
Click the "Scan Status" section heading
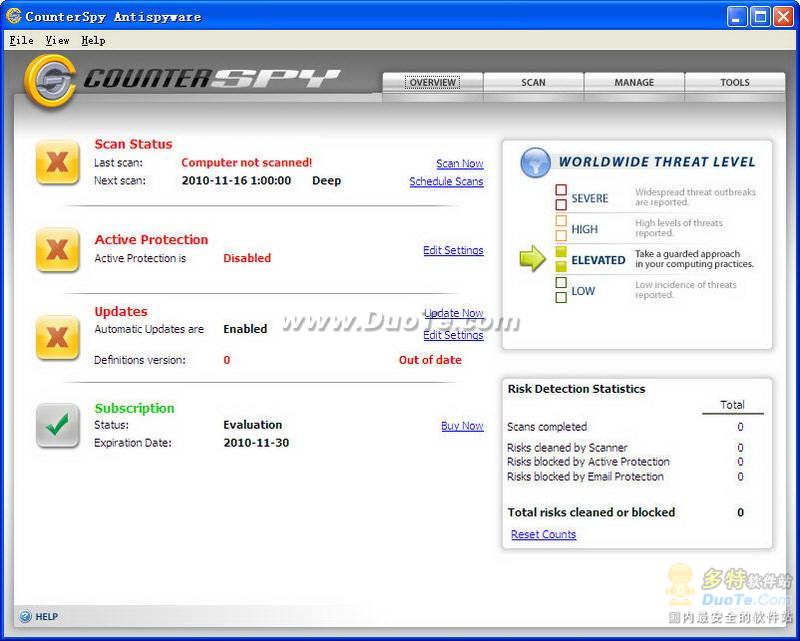coord(133,144)
